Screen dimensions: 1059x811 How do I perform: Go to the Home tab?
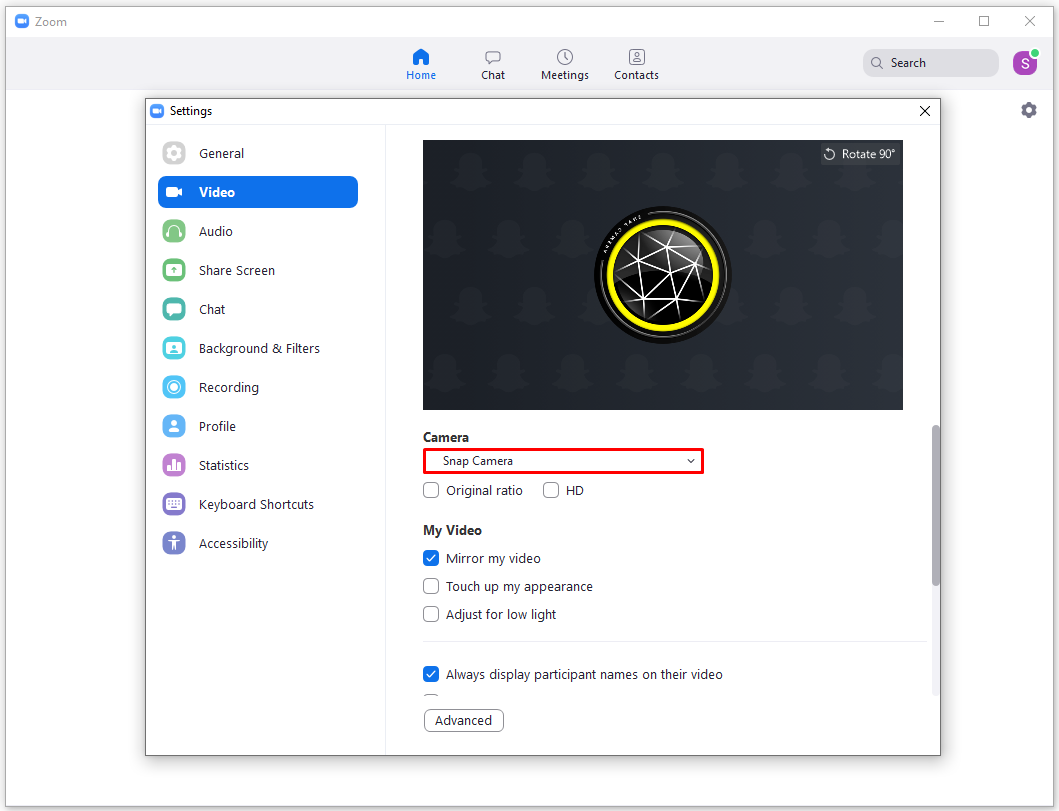pos(421,65)
